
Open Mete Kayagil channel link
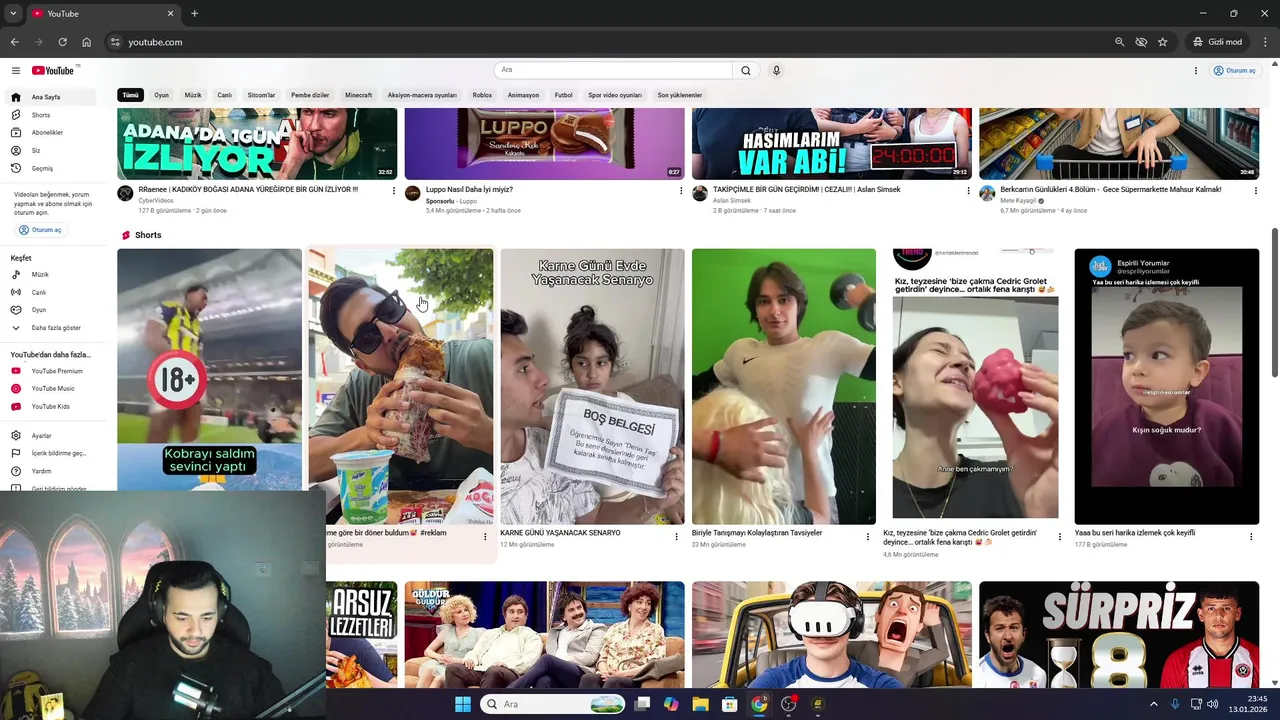tap(1019, 200)
